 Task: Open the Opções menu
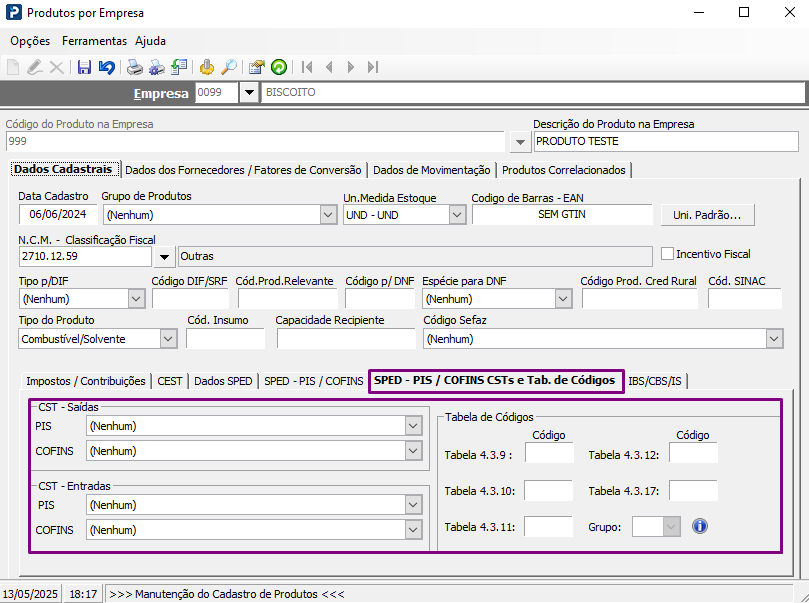click(x=30, y=41)
